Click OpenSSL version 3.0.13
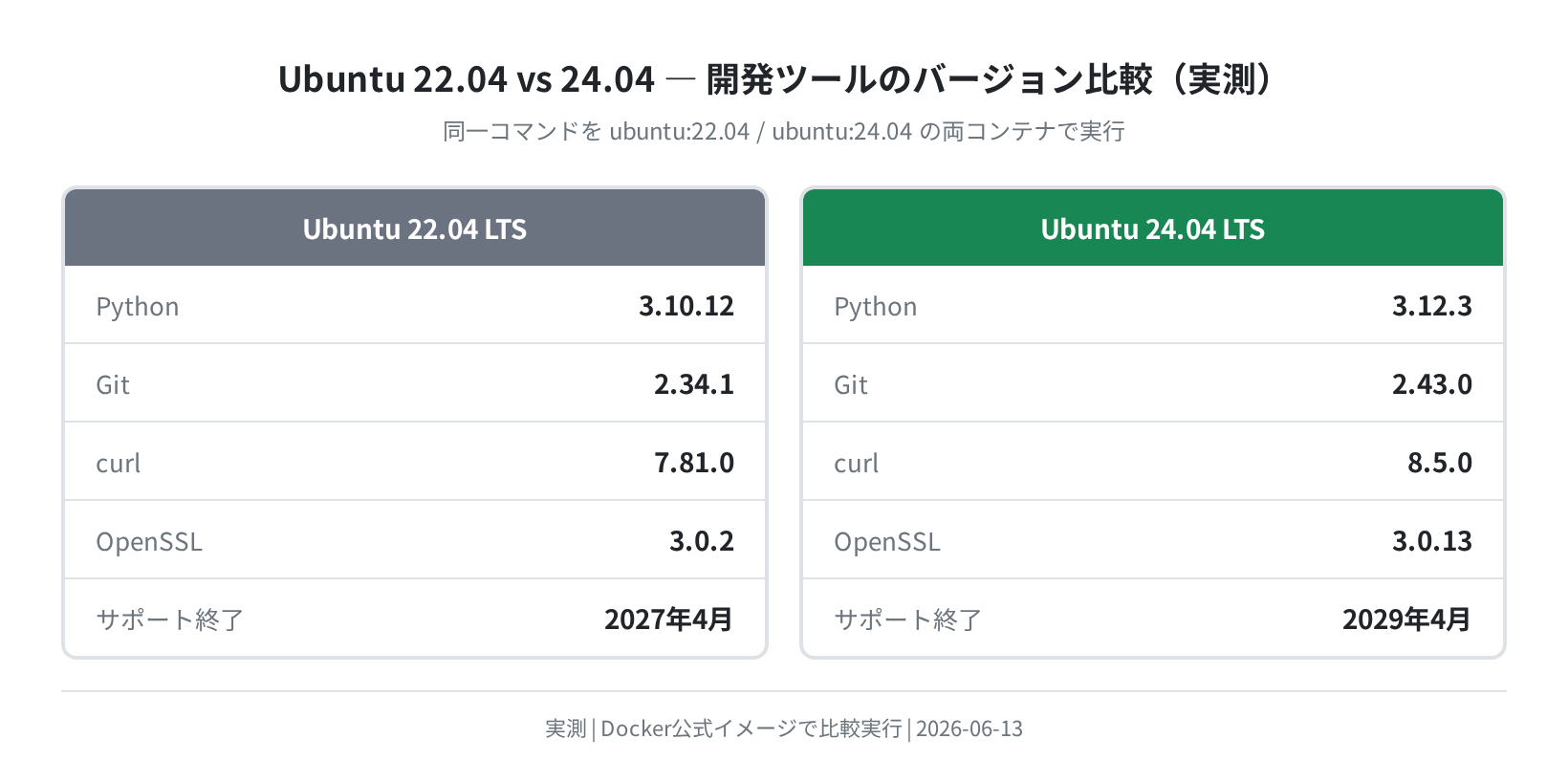 pos(1432,541)
